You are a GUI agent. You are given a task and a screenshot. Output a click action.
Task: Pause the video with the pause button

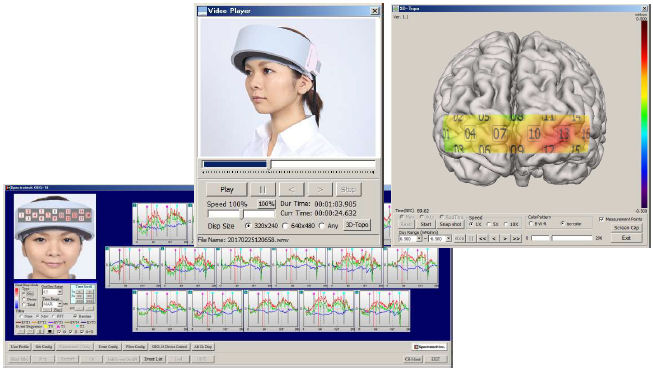(x=263, y=189)
